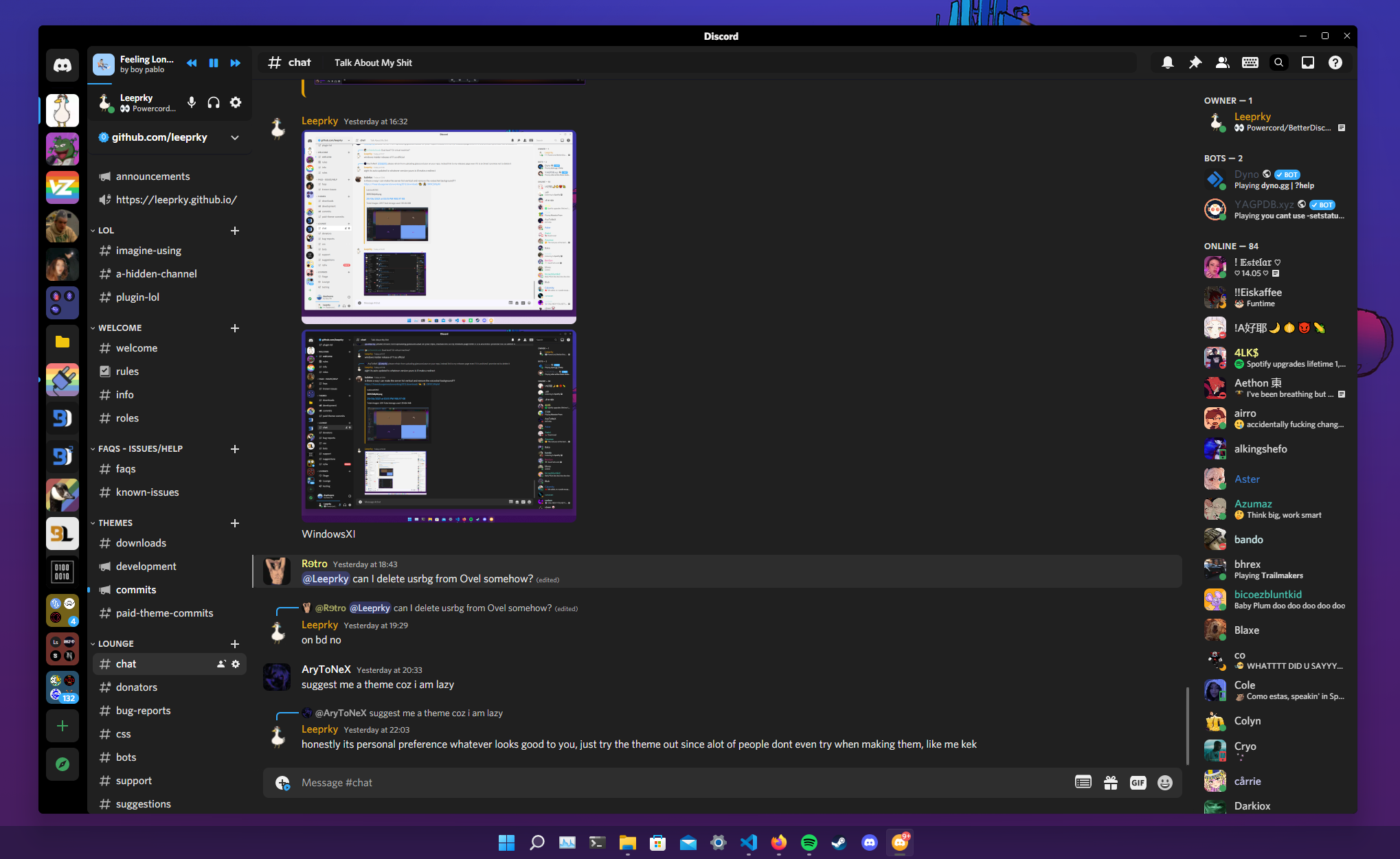This screenshot has width=1400, height=859.
Task: Open Discord home direct messages
Action: (x=63, y=65)
